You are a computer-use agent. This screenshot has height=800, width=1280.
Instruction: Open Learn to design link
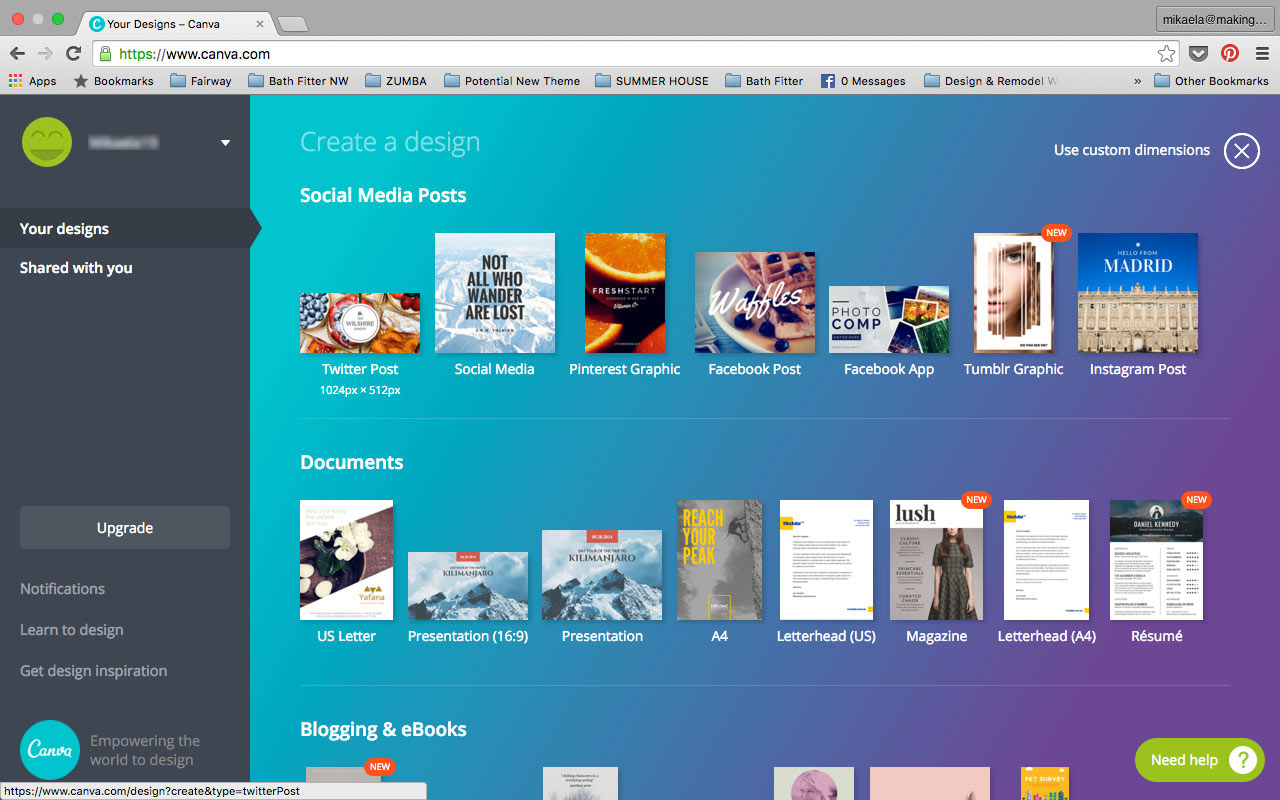(72, 630)
